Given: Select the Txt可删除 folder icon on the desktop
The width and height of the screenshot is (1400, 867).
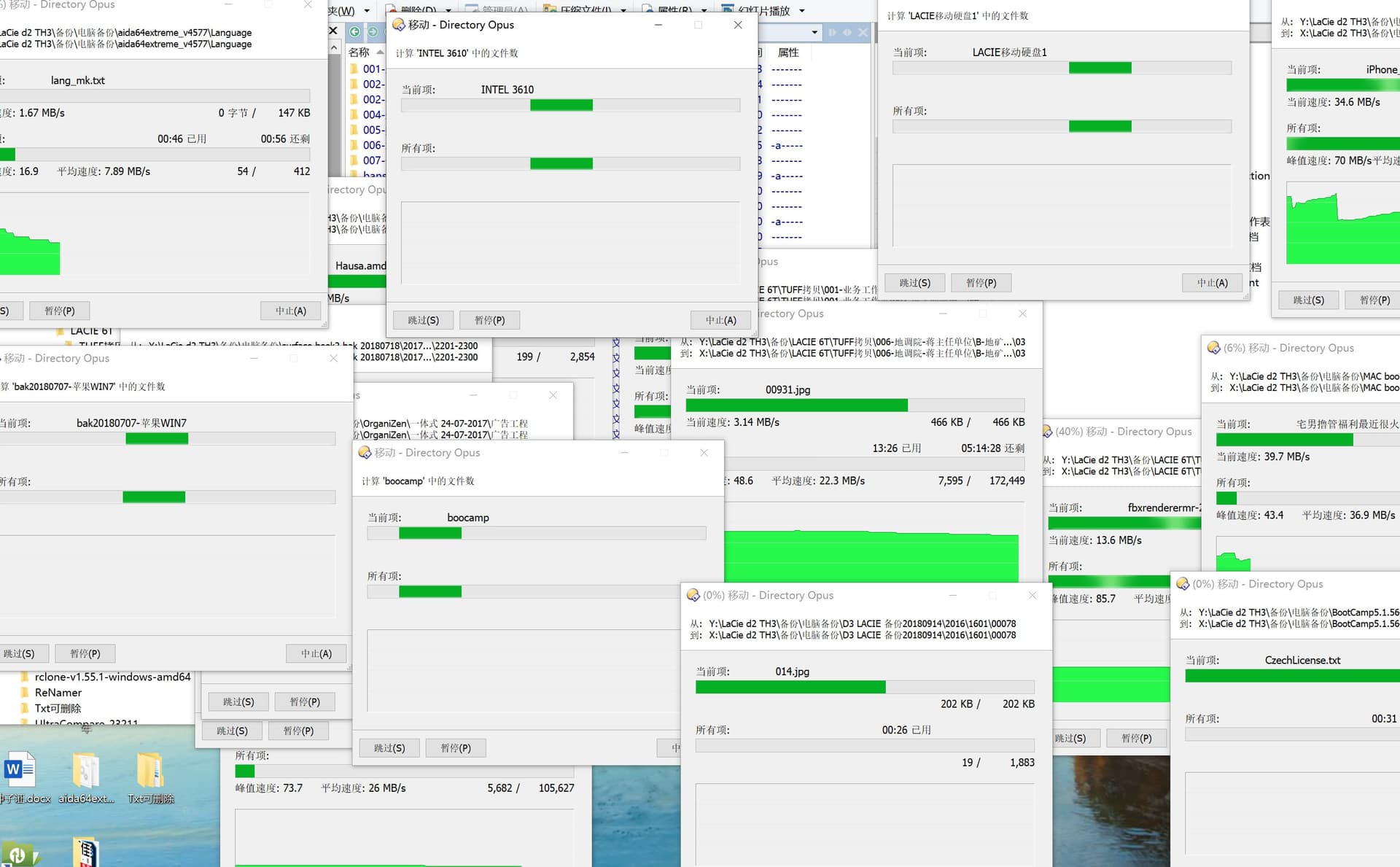Looking at the screenshot, I should pos(150,770).
